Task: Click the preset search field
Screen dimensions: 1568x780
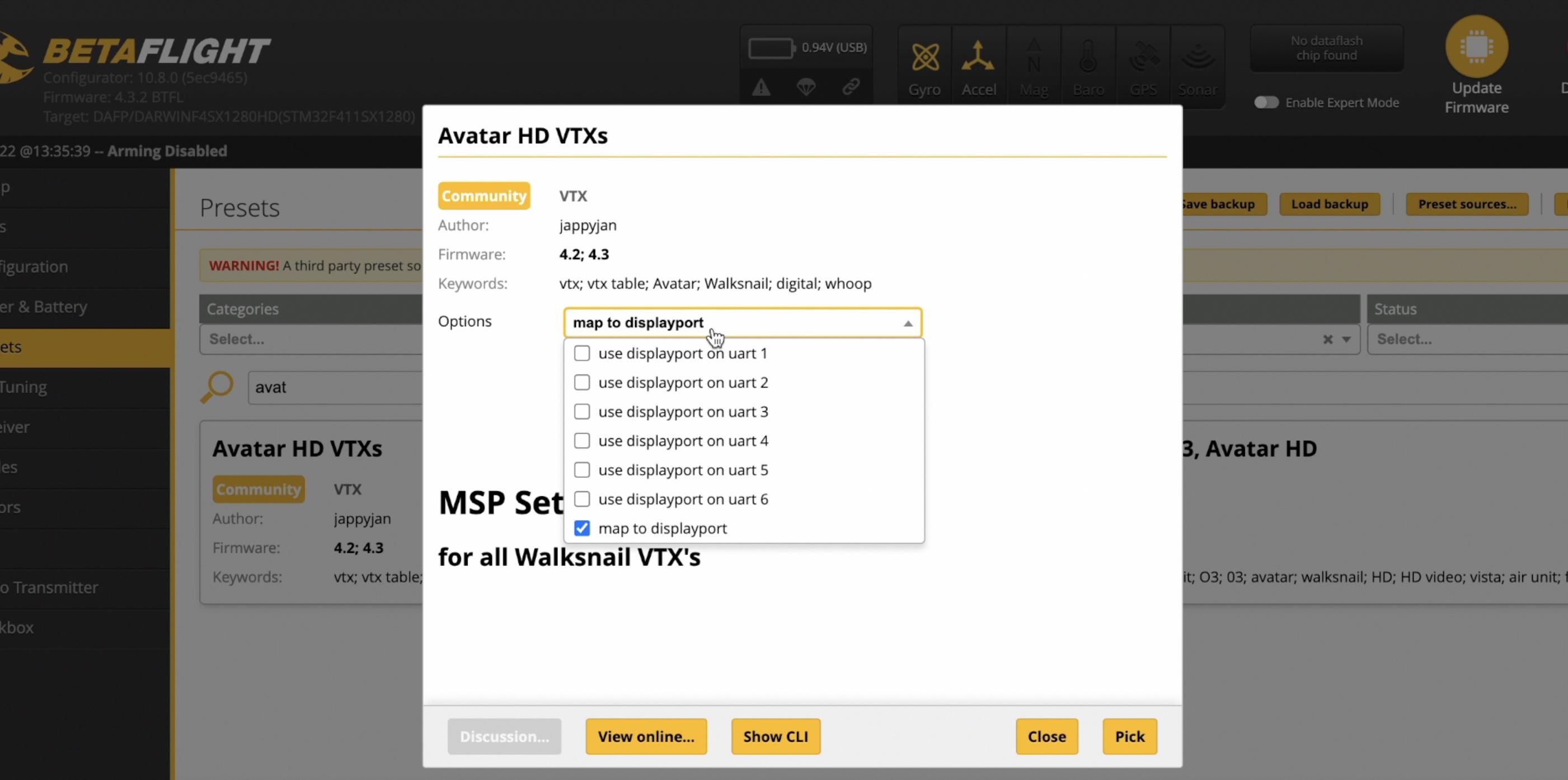Action: pos(335,388)
